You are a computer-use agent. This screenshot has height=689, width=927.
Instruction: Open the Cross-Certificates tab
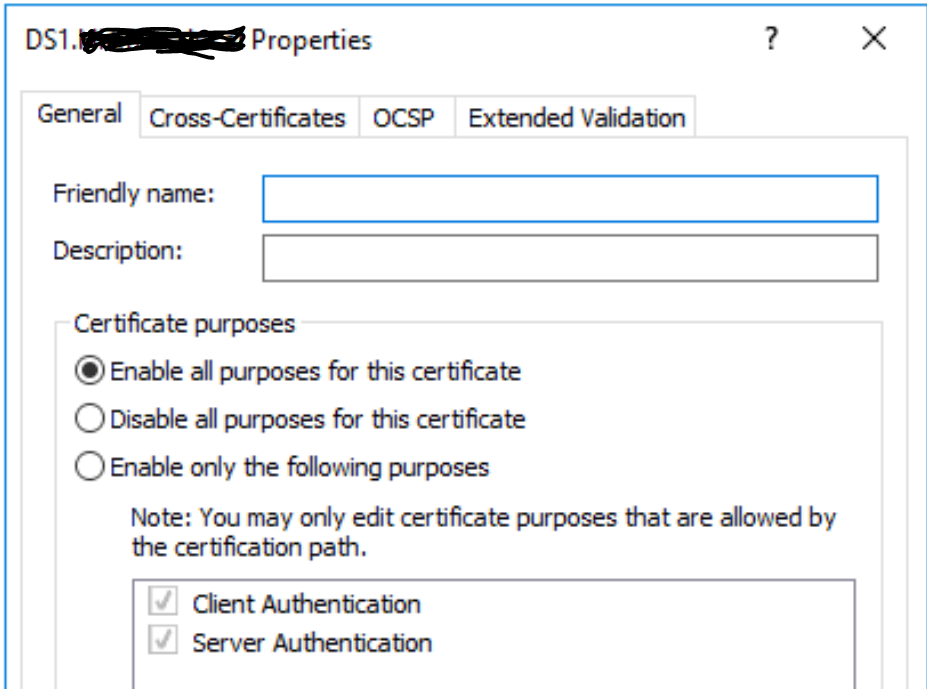coord(247,118)
